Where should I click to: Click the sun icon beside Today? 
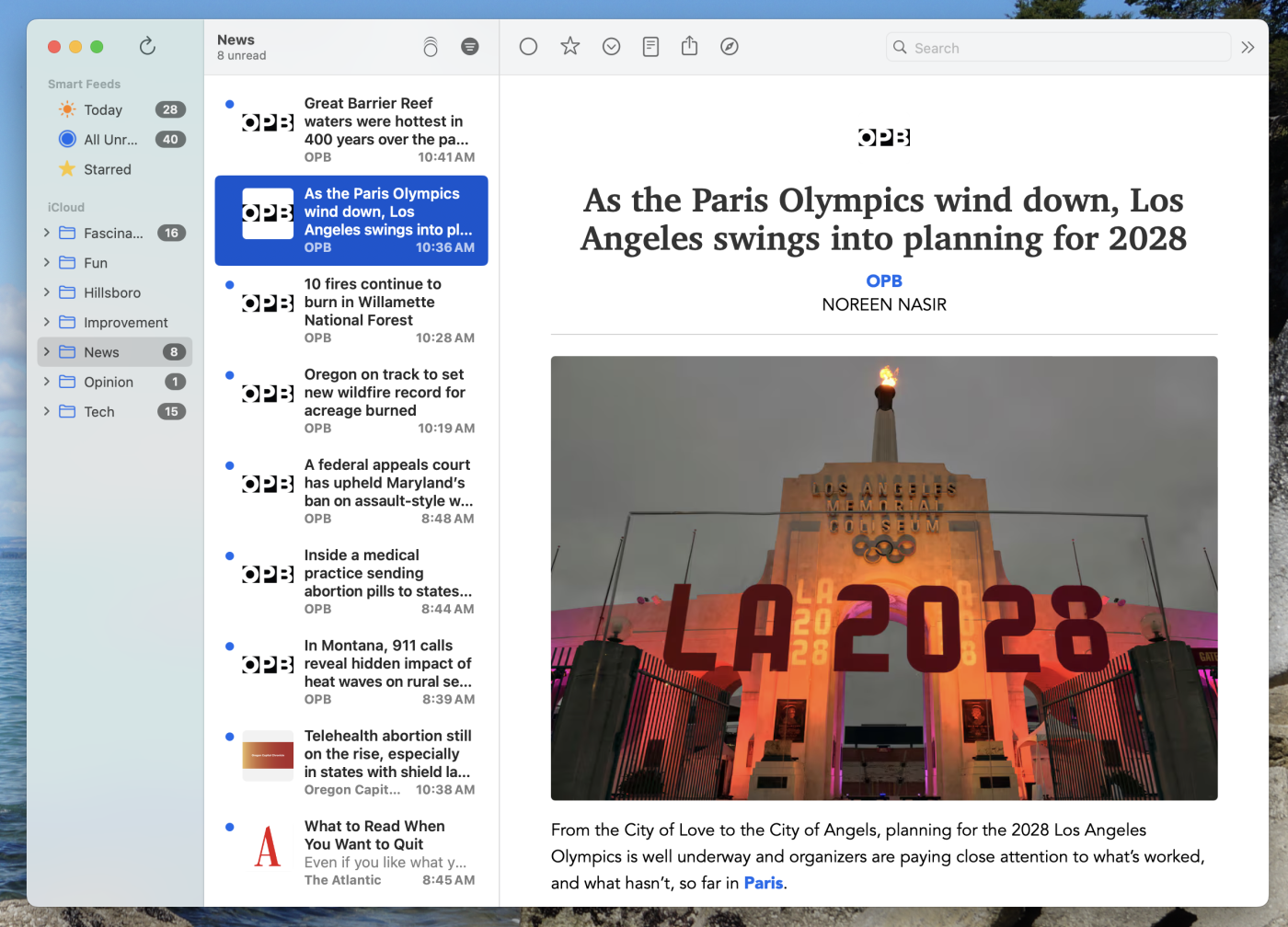(x=67, y=109)
